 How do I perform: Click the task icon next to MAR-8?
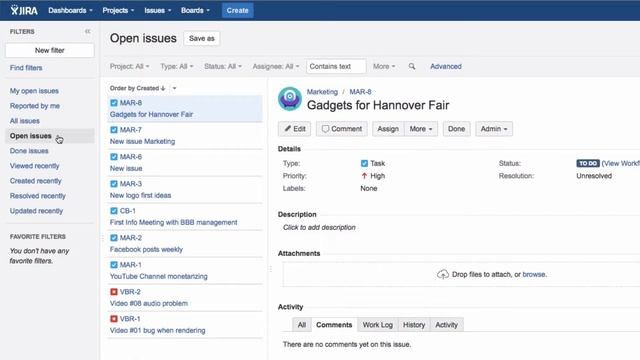pos(114,103)
